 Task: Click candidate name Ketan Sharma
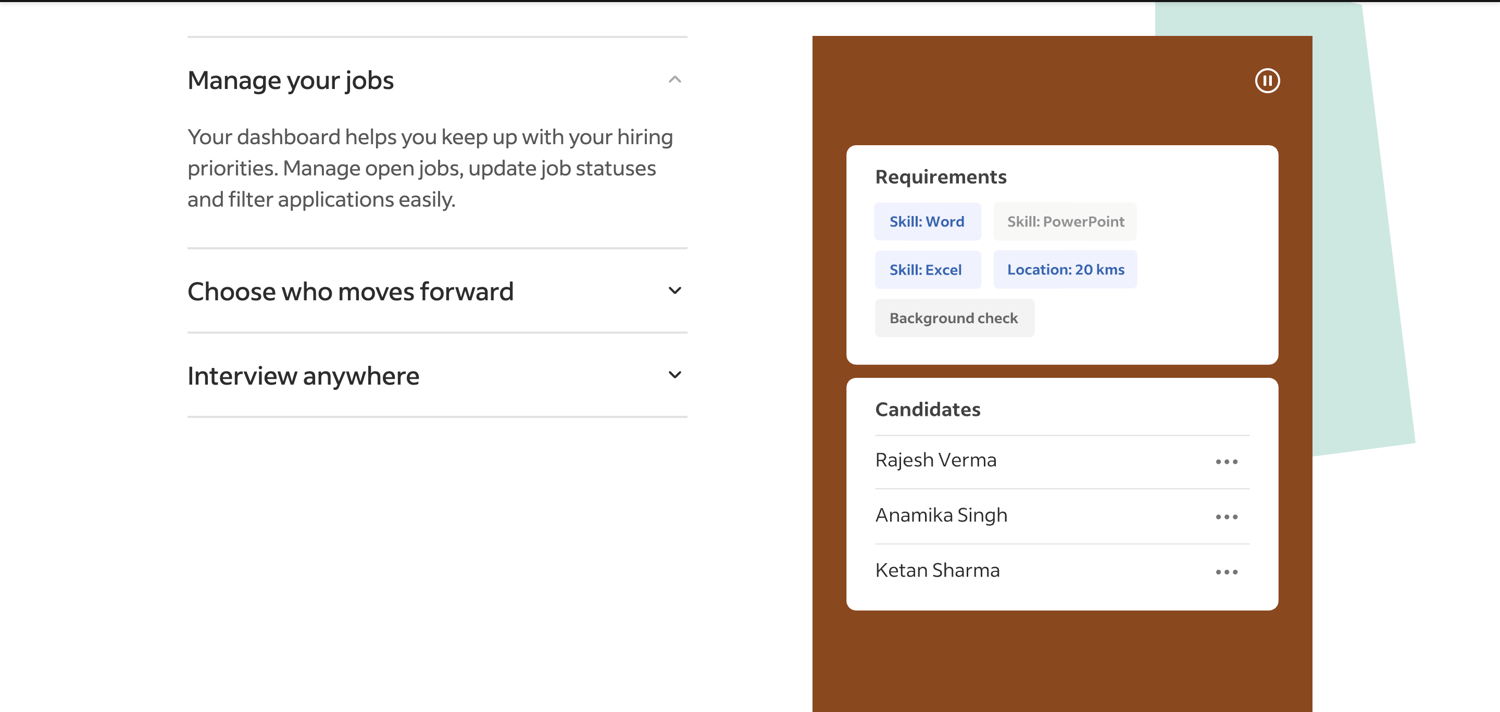937,570
